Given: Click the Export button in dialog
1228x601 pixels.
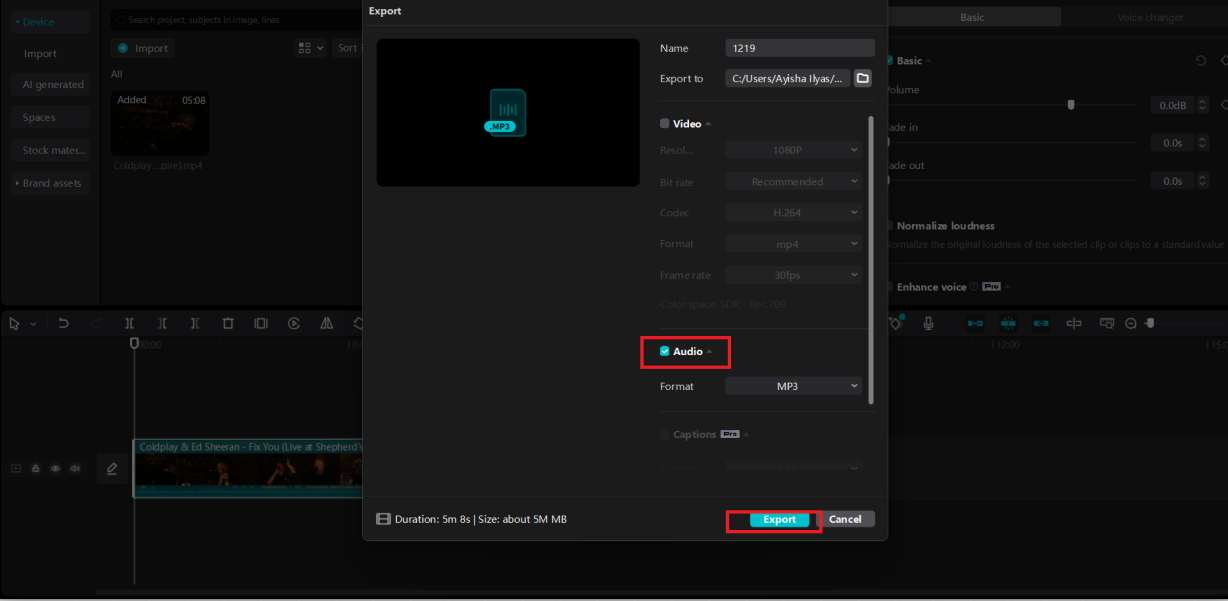Looking at the screenshot, I should click(779, 519).
